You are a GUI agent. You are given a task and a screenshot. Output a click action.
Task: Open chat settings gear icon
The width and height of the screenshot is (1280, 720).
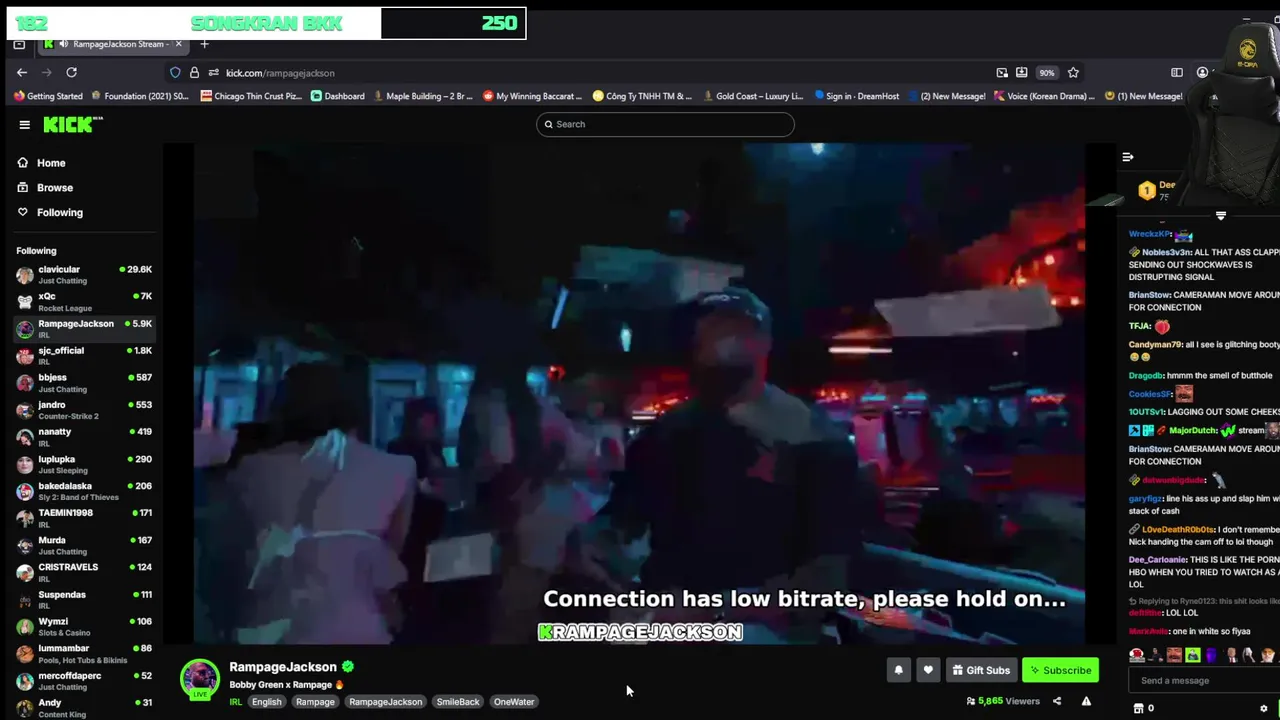click(x=1264, y=709)
